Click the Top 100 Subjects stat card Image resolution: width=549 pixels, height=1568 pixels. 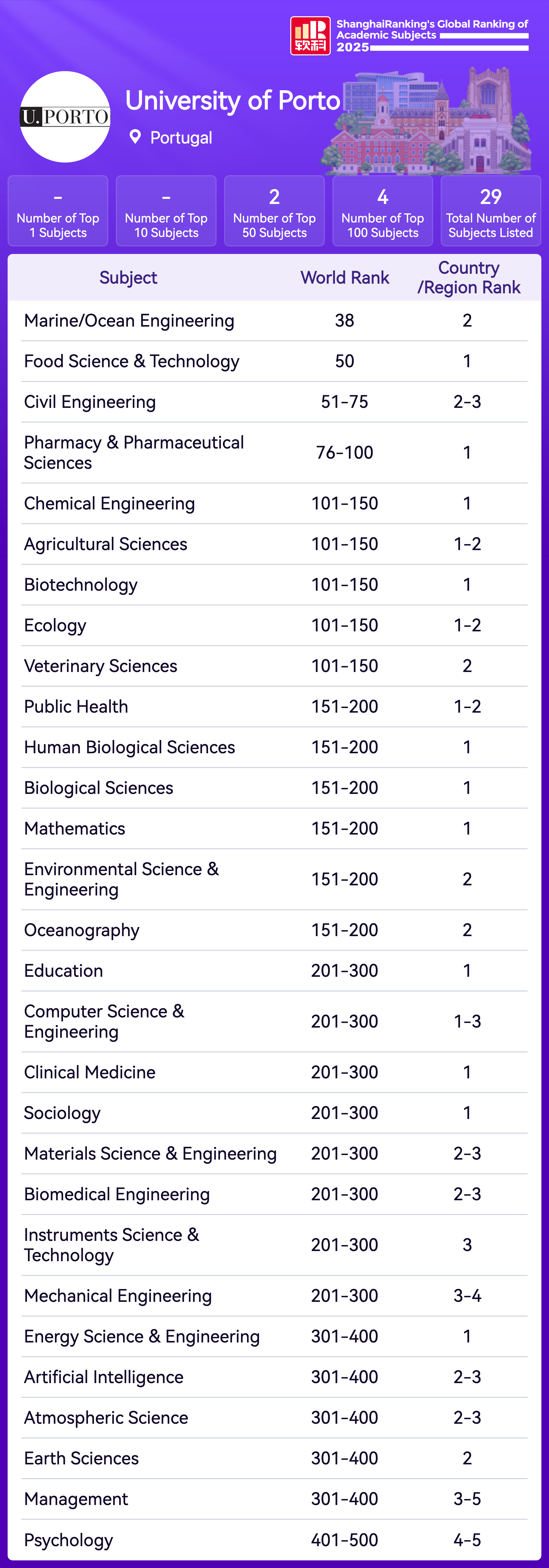pos(383,211)
